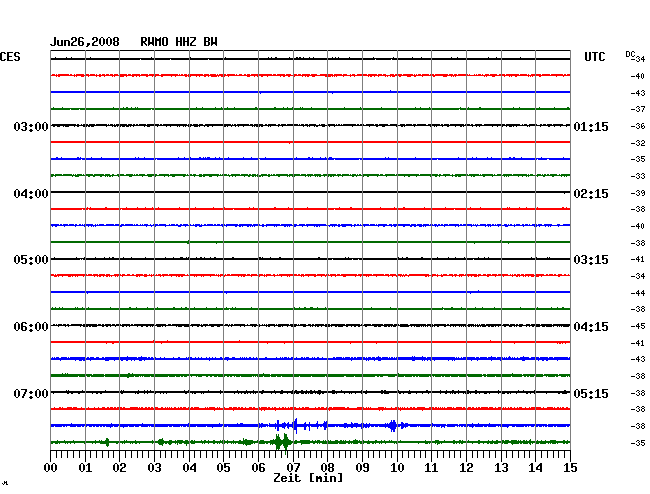Click the DC offset value -33
650x494 pixels.
pyautogui.click(x=638, y=176)
